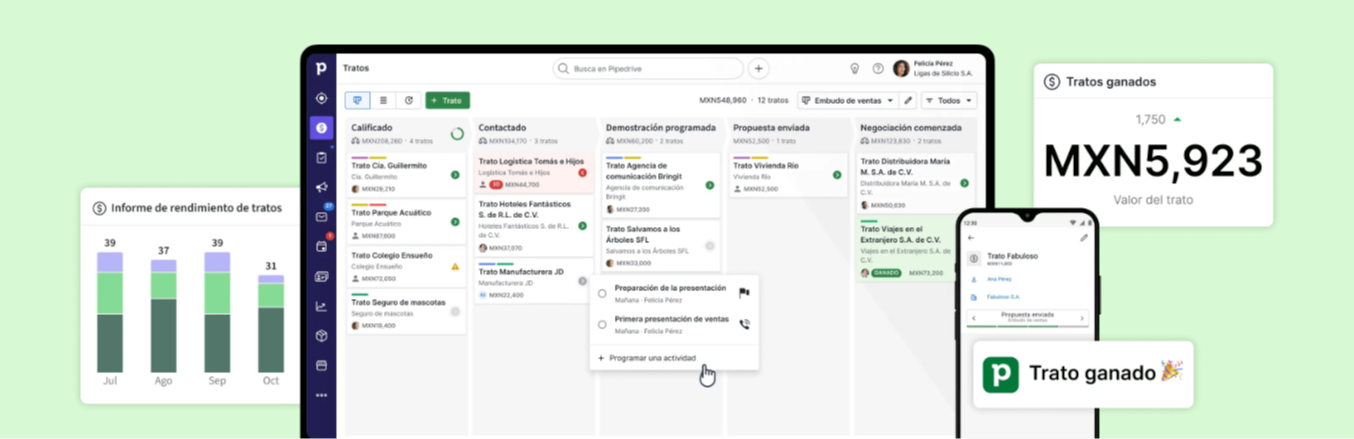Screen dimensions: 1354x439
Task: Open the Products cube icon in sidebar
Action: coord(321,336)
